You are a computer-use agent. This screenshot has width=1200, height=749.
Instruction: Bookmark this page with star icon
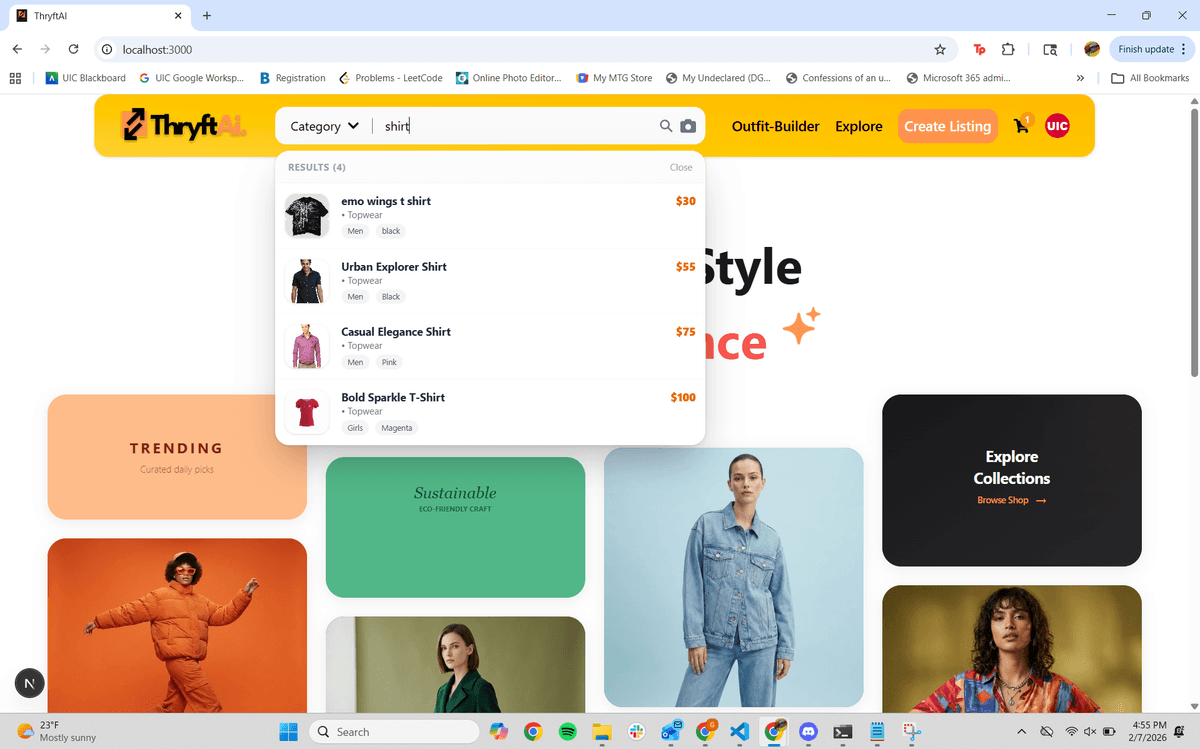click(940, 49)
